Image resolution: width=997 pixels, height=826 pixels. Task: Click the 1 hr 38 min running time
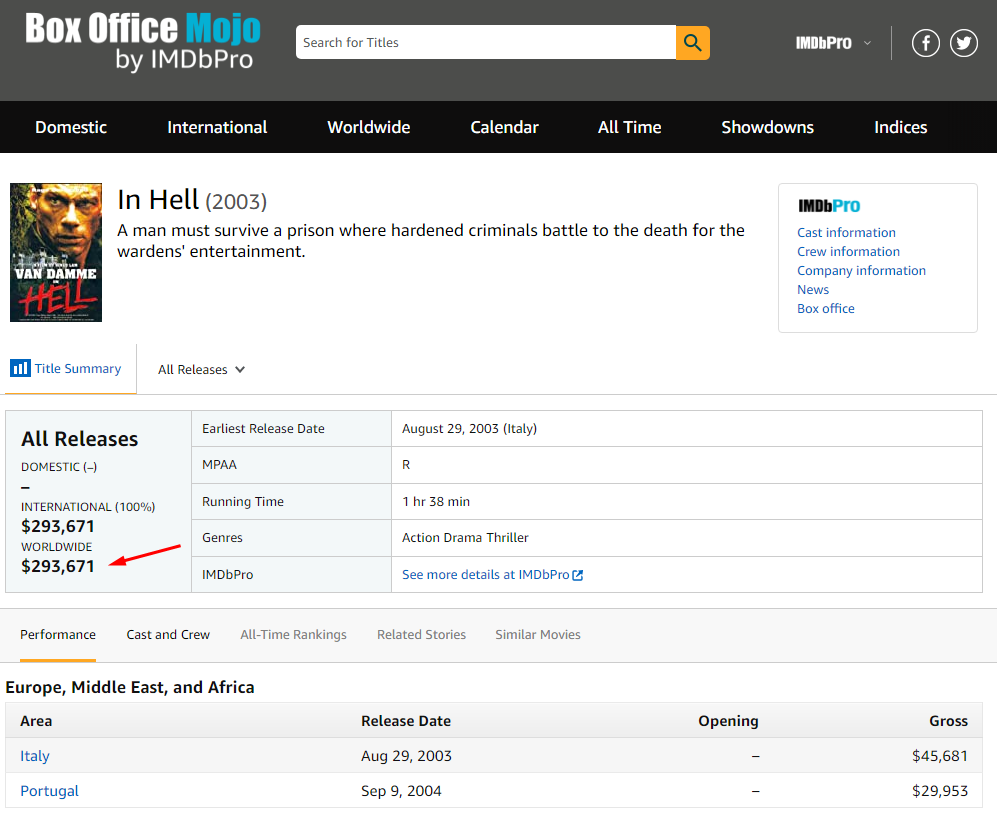[x=436, y=502]
